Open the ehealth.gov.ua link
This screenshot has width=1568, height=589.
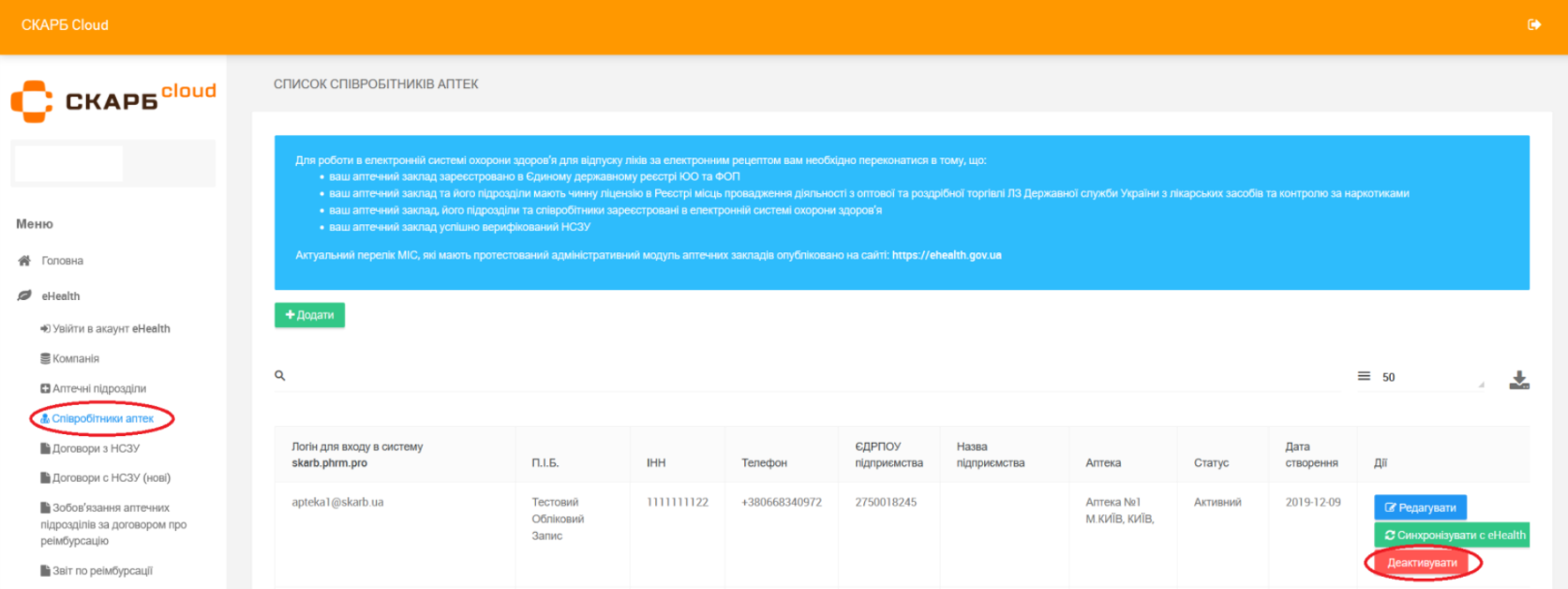coord(947,255)
